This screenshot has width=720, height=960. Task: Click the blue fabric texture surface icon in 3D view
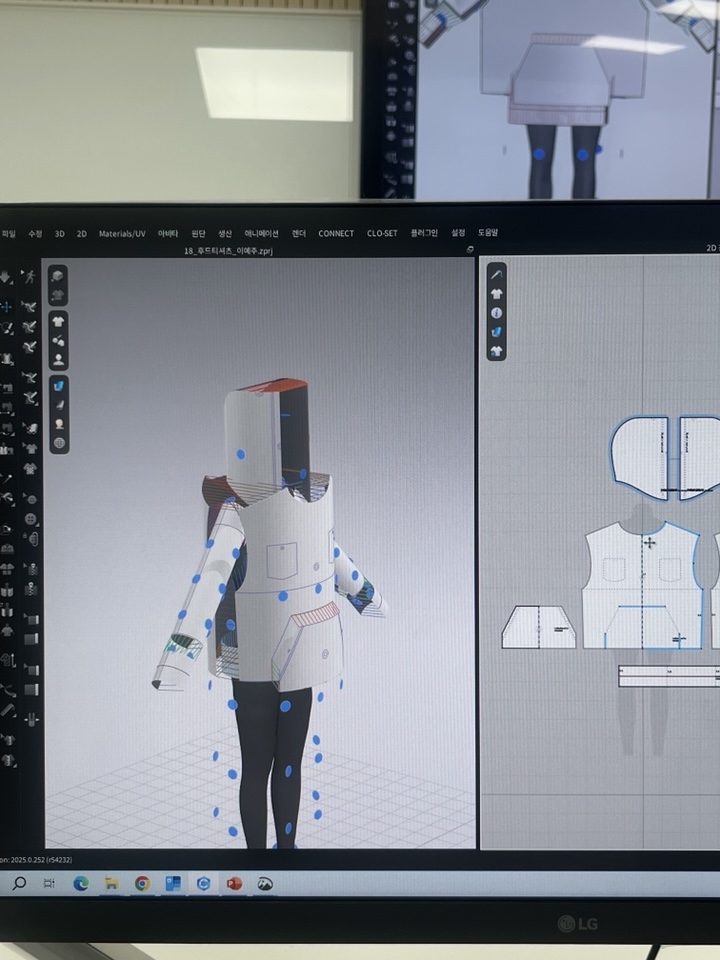[x=59, y=385]
